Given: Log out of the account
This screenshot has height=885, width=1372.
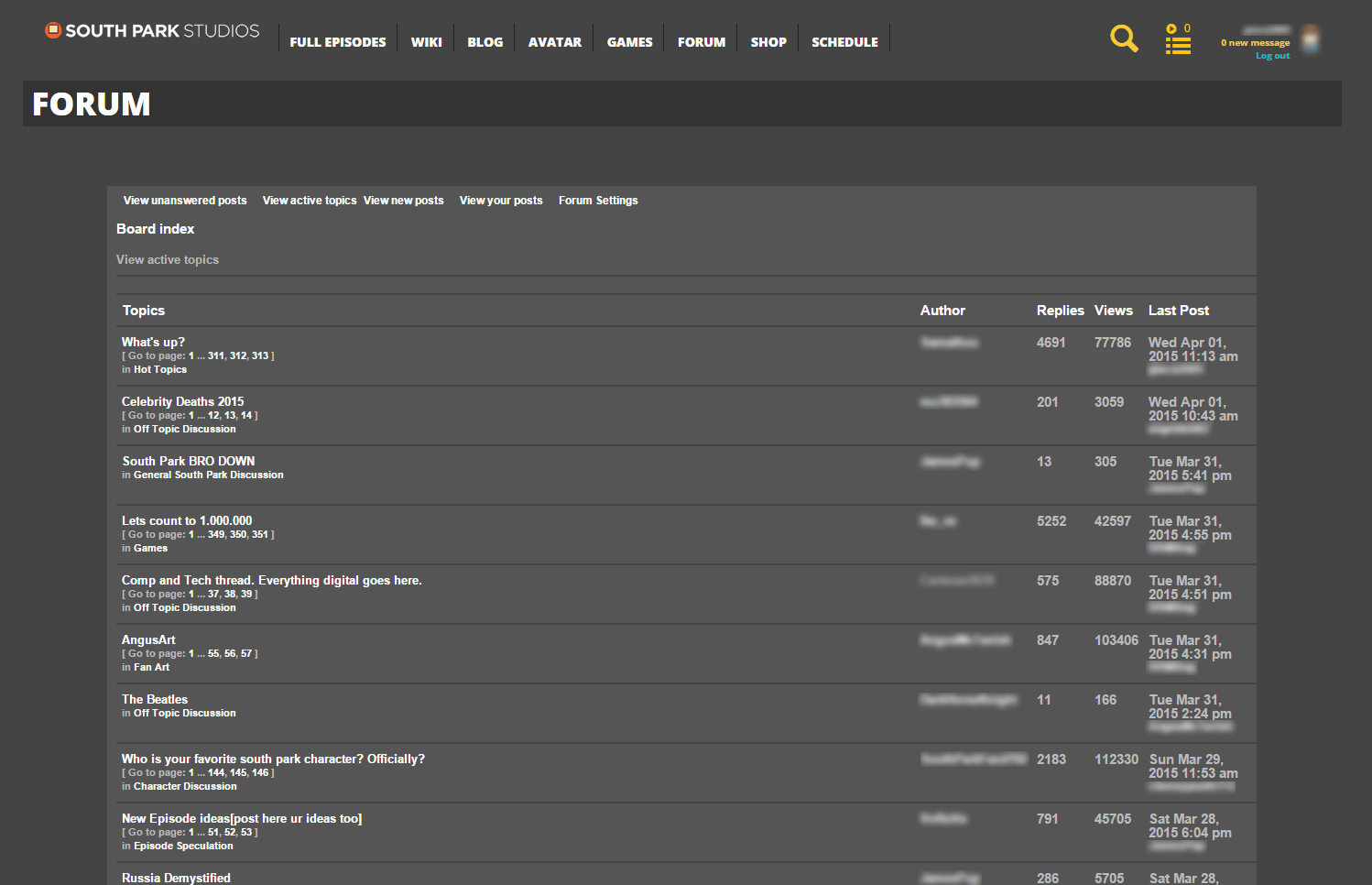Looking at the screenshot, I should tap(1272, 56).
